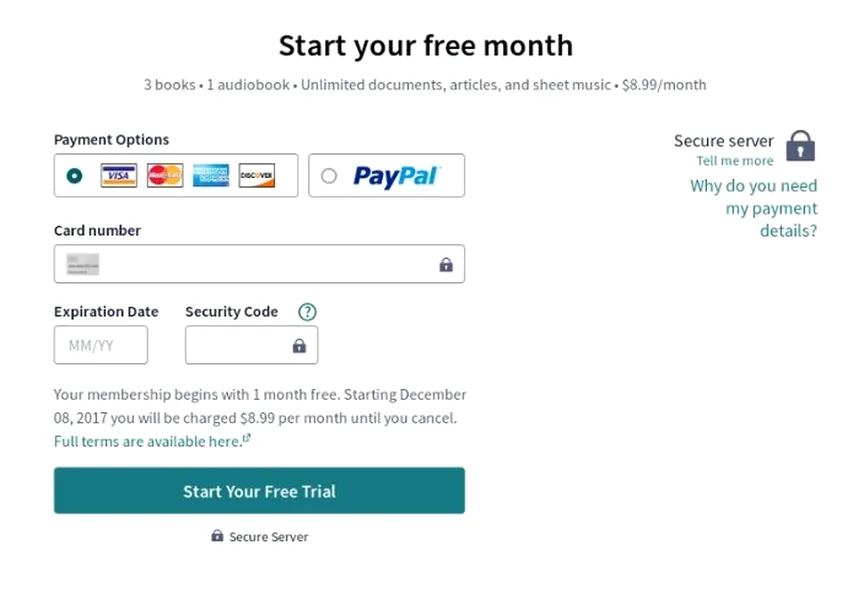Click the Expiration Date MM/YY field
Screen dimensions: 853x600
100,346
